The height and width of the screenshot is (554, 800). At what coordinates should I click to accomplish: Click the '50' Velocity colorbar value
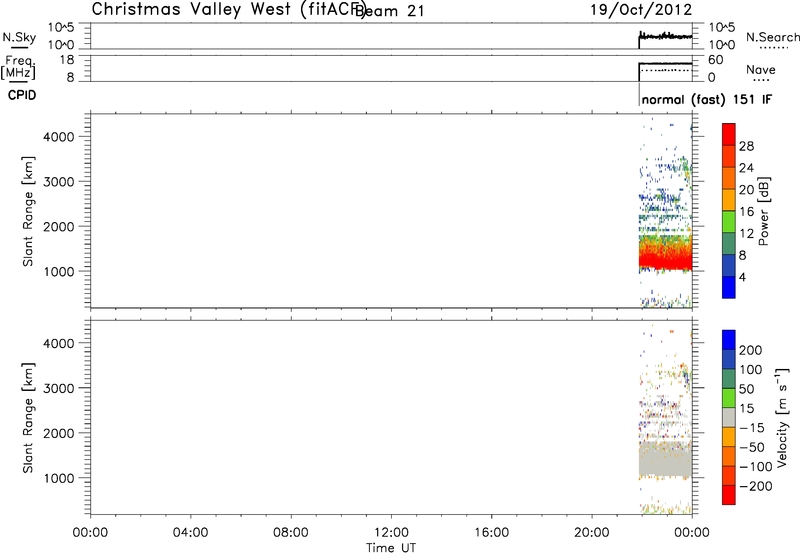(746, 389)
